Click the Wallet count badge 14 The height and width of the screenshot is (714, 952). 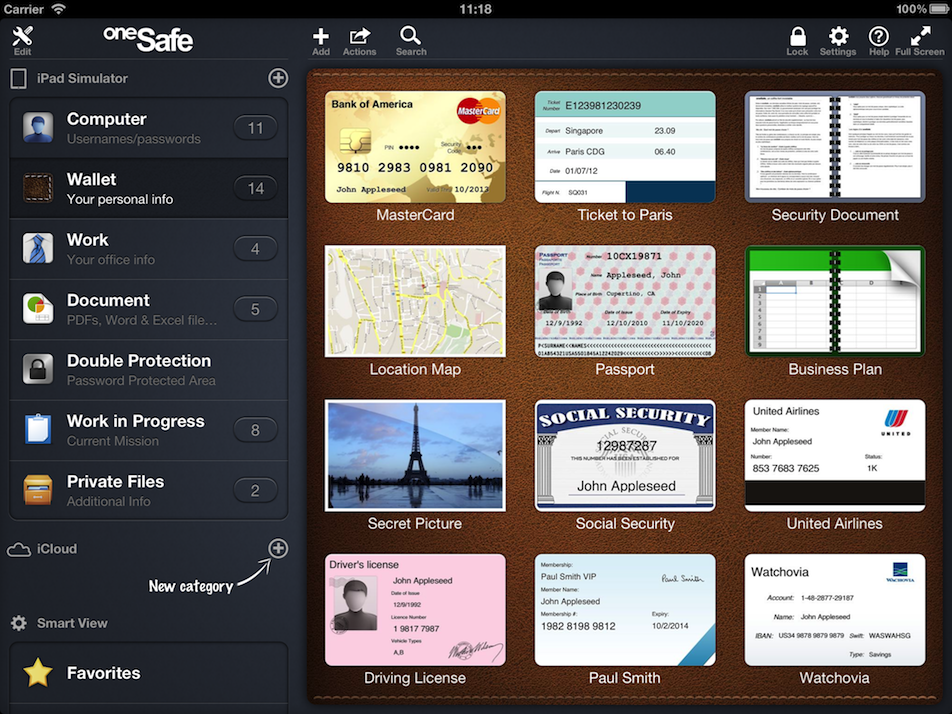(256, 188)
